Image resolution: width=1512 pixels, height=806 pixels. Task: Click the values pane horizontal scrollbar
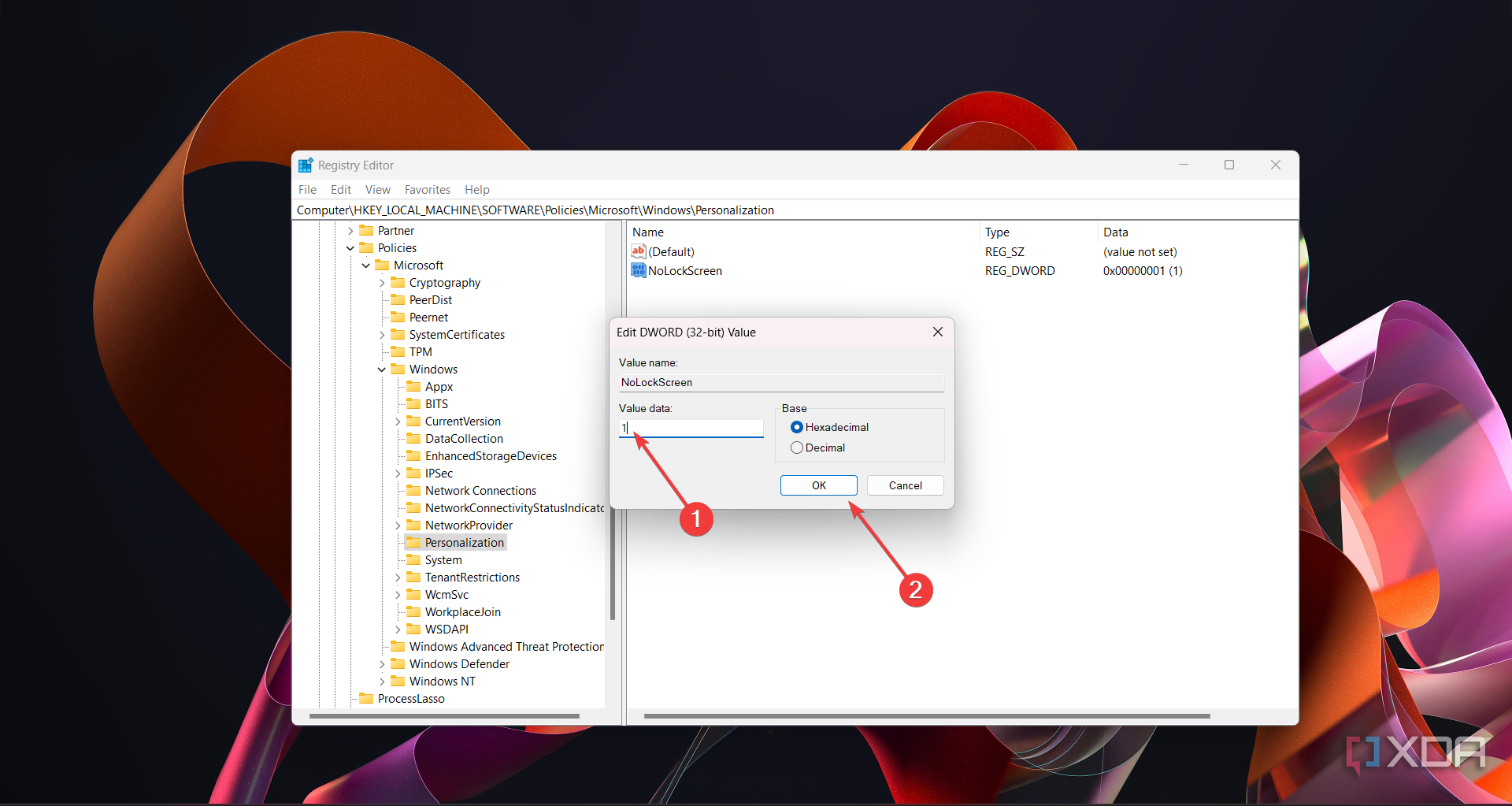click(x=927, y=716)
